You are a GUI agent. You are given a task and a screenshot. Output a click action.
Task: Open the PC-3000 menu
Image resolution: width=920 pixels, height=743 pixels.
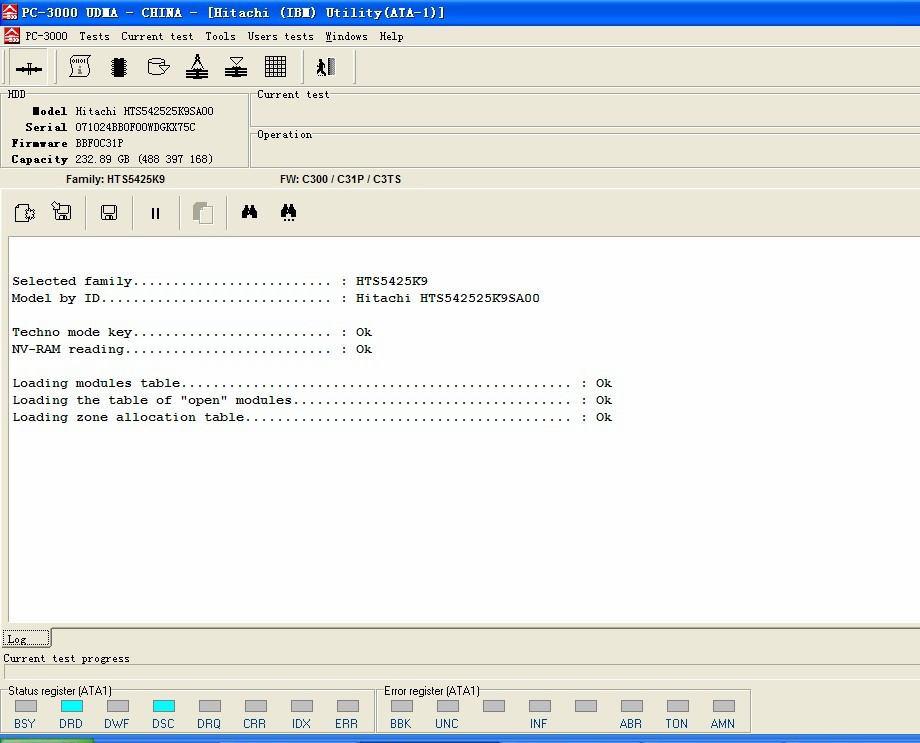46,36
